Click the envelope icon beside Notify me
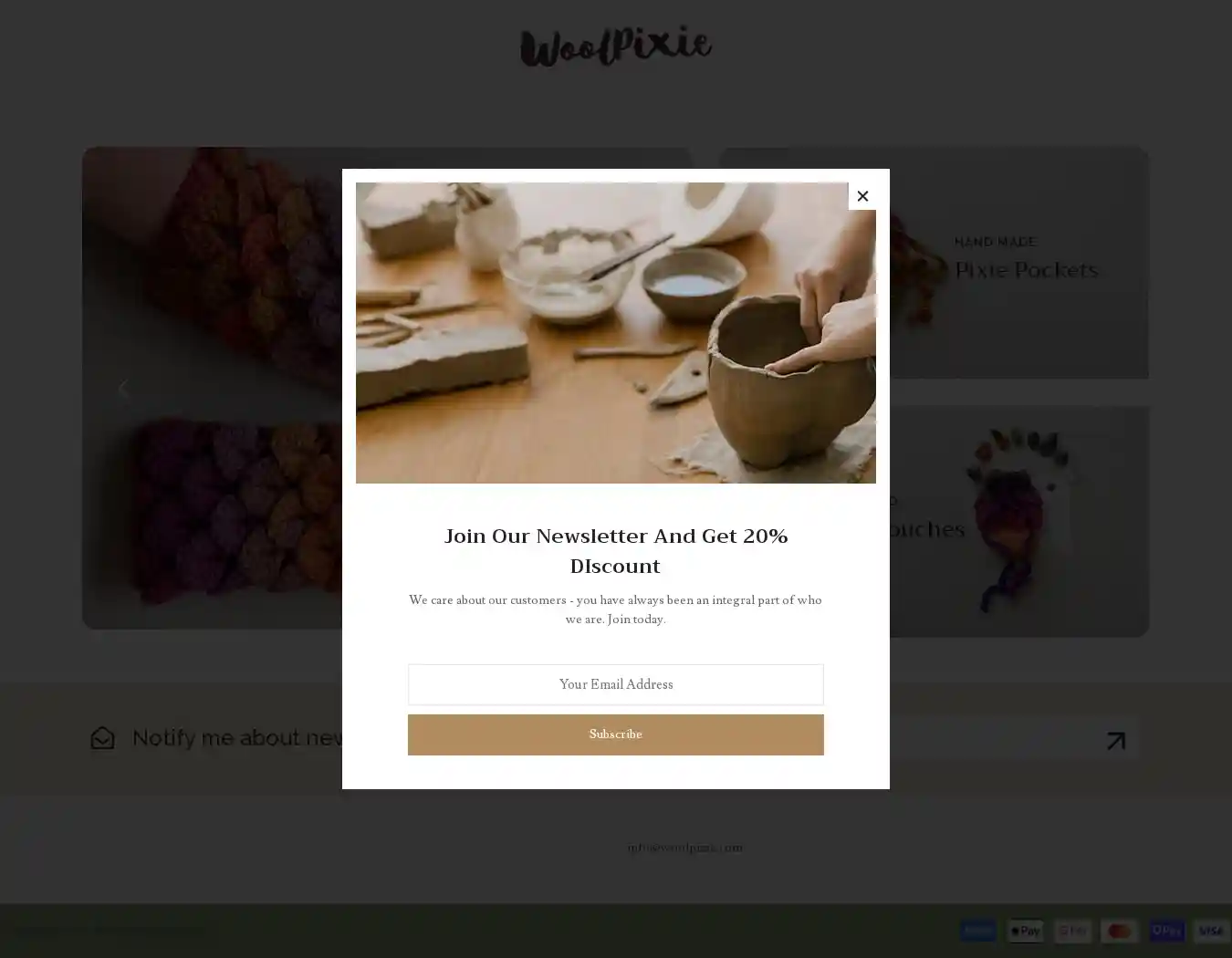The image size is (1232, 958). (102, 738)
